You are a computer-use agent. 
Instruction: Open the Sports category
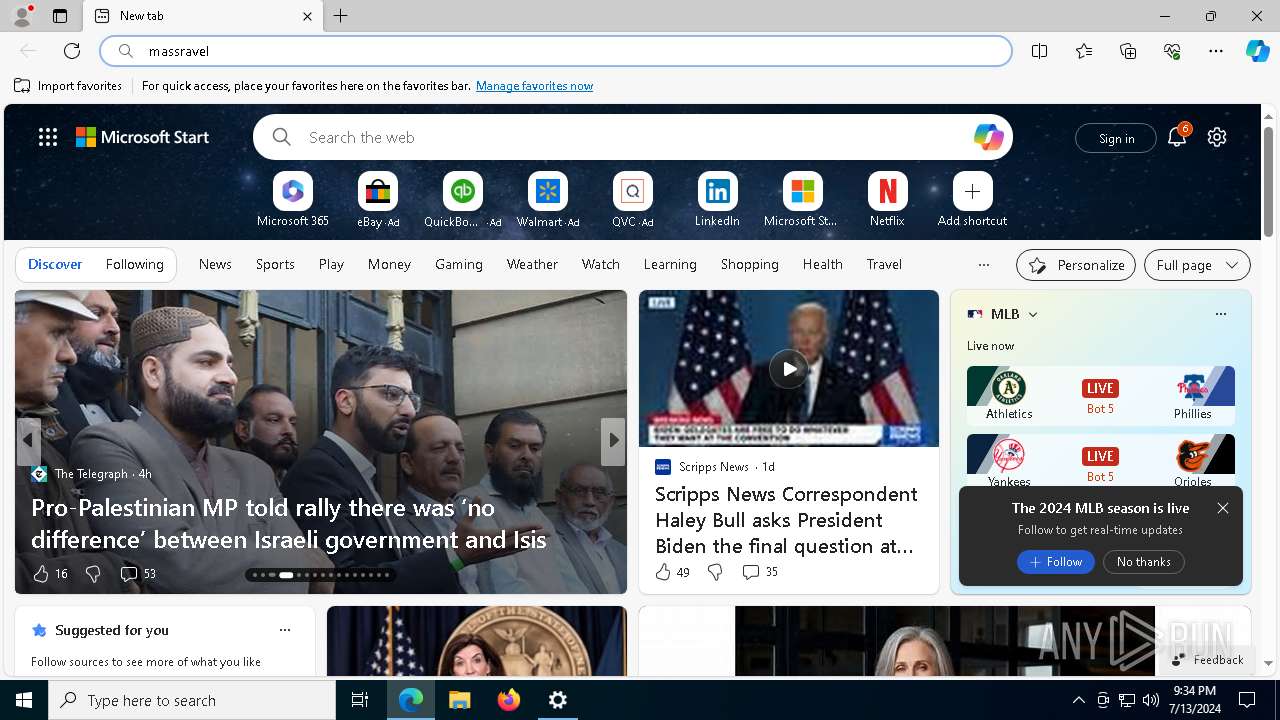coord(275,264)
